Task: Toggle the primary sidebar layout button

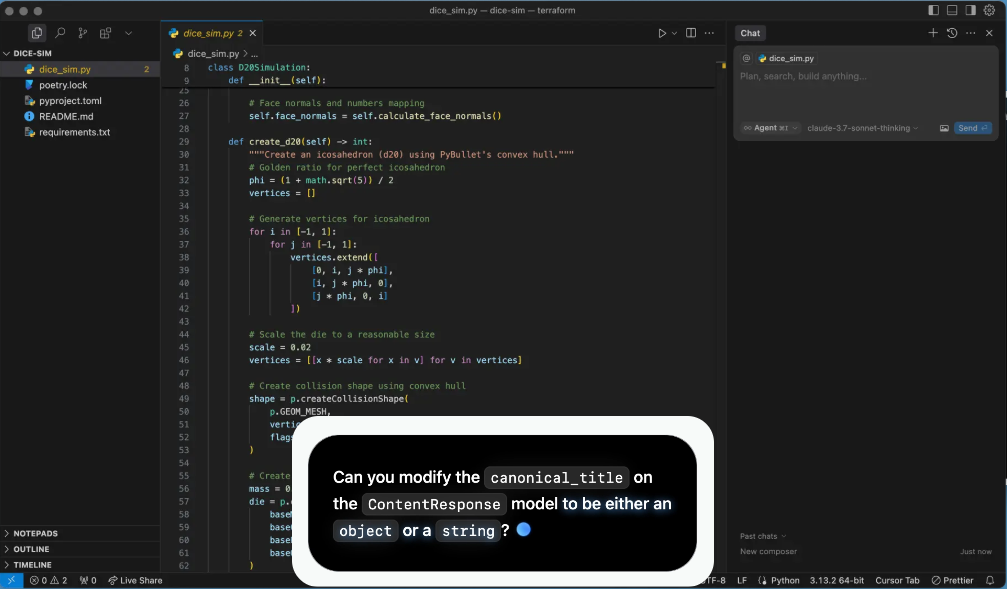Action: coord(934,10)
